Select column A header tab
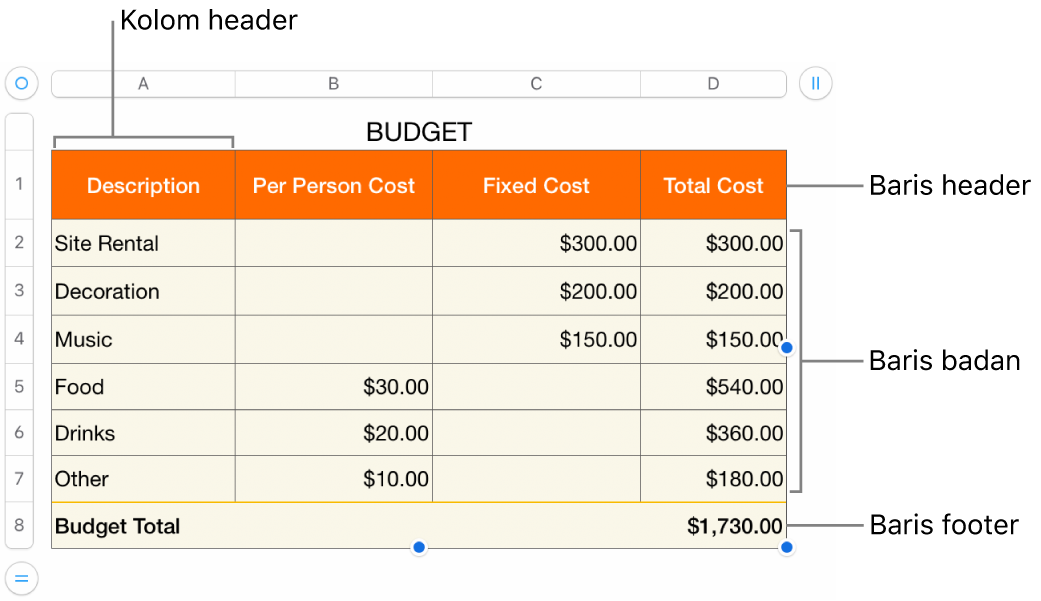 pyautogui.click(x=143, y=84)
